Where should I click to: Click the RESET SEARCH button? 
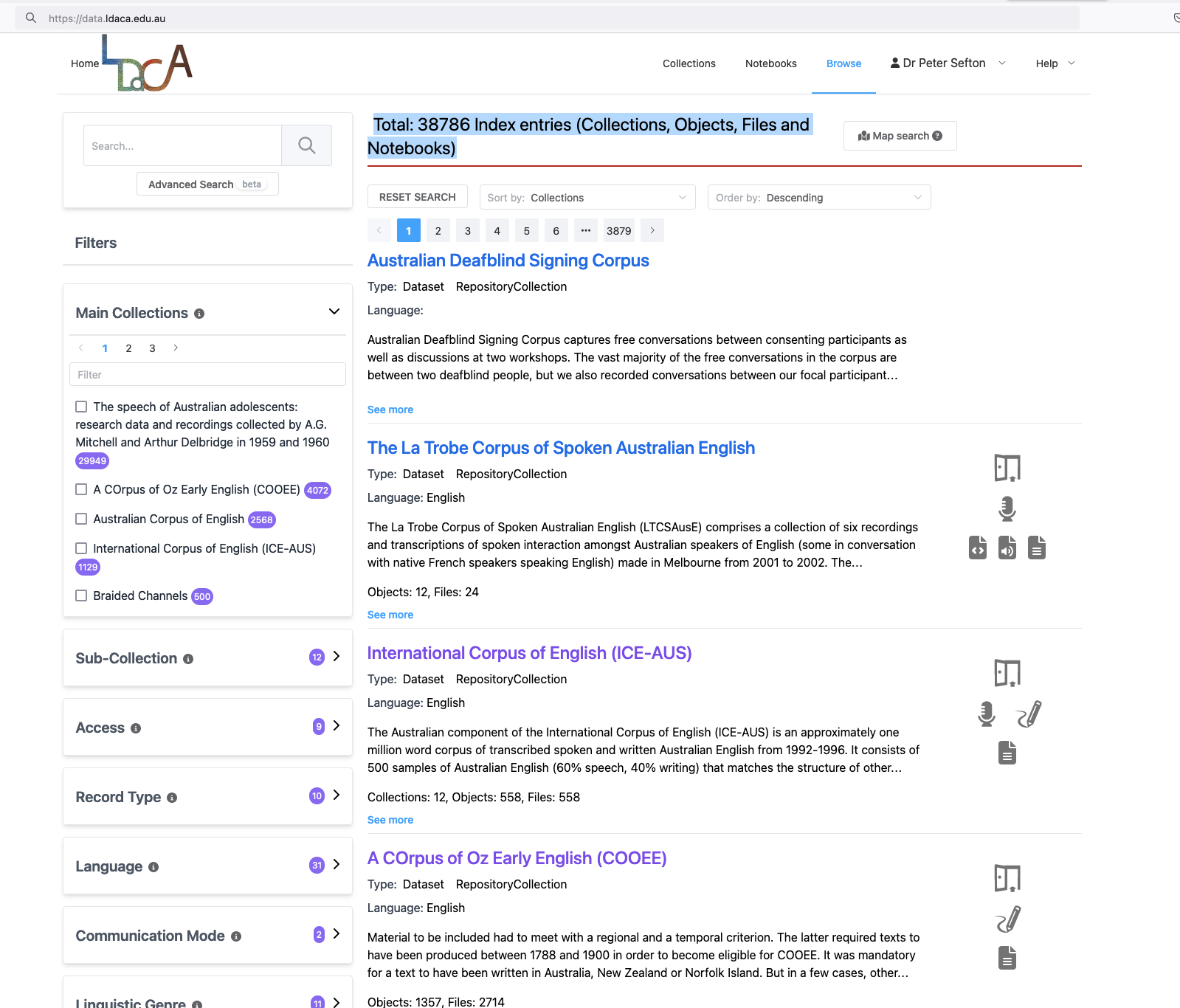(418, 197)
